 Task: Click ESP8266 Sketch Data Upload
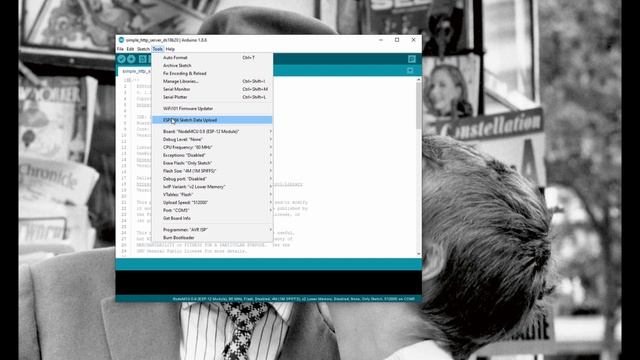point(212,120)
